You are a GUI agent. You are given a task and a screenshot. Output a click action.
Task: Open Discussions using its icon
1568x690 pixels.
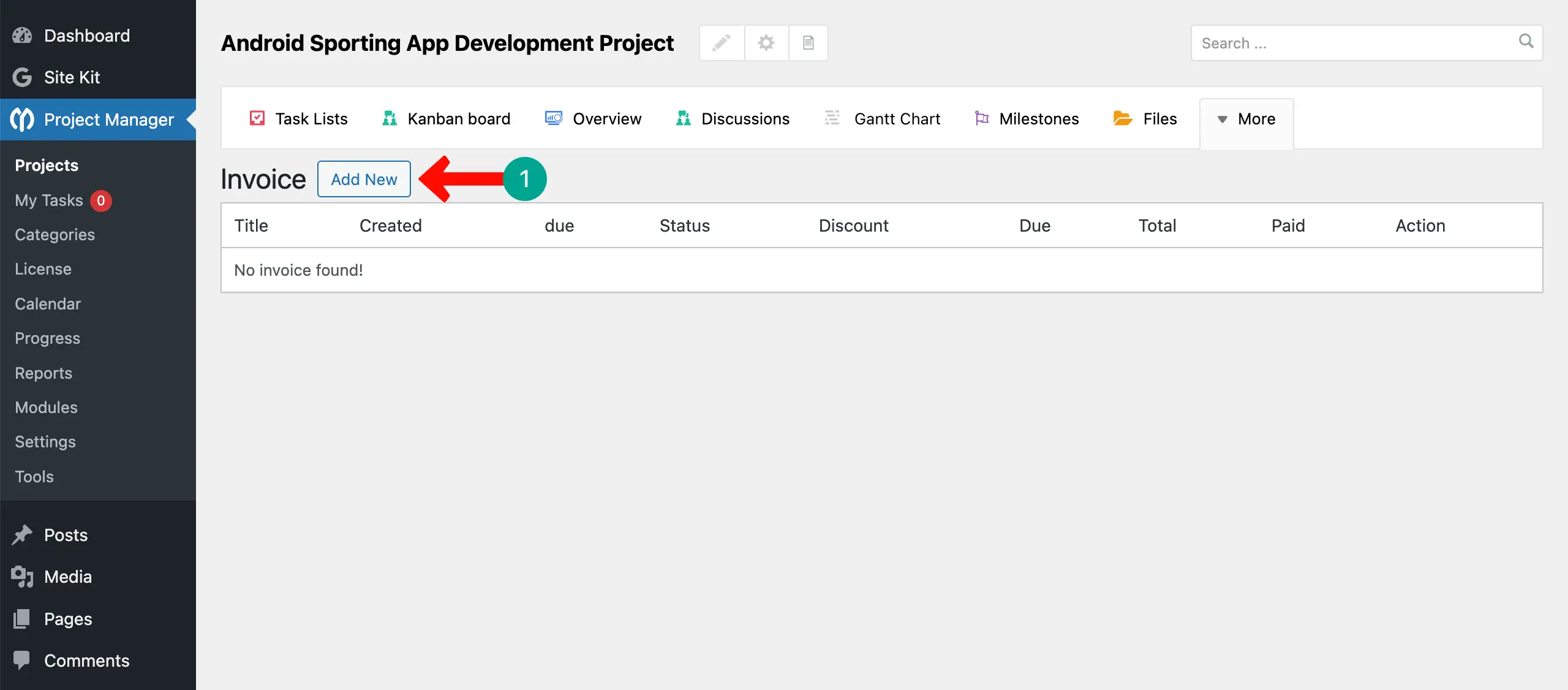pos(682,118)
